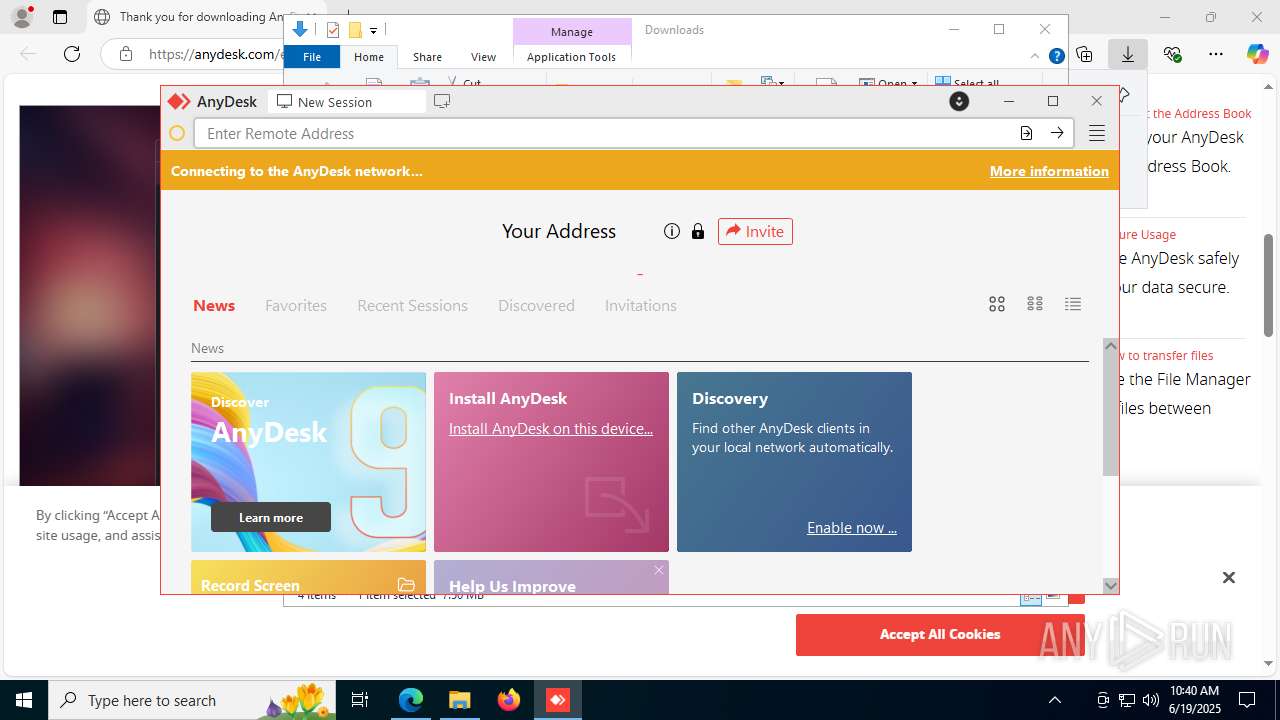Open file browse icon in the address field
This screenshot has width=1280, height=720.
1026,133
